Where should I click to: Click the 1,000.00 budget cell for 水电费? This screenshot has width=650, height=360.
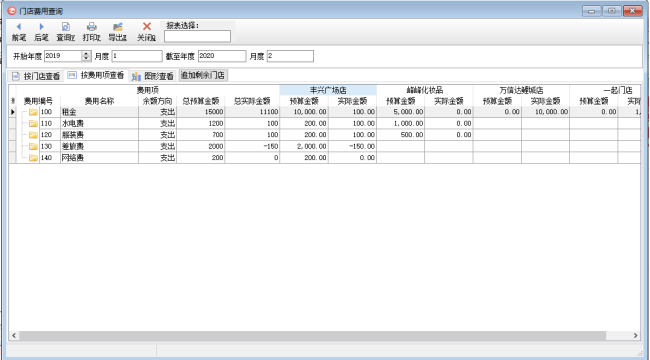[x=400, y=124]
